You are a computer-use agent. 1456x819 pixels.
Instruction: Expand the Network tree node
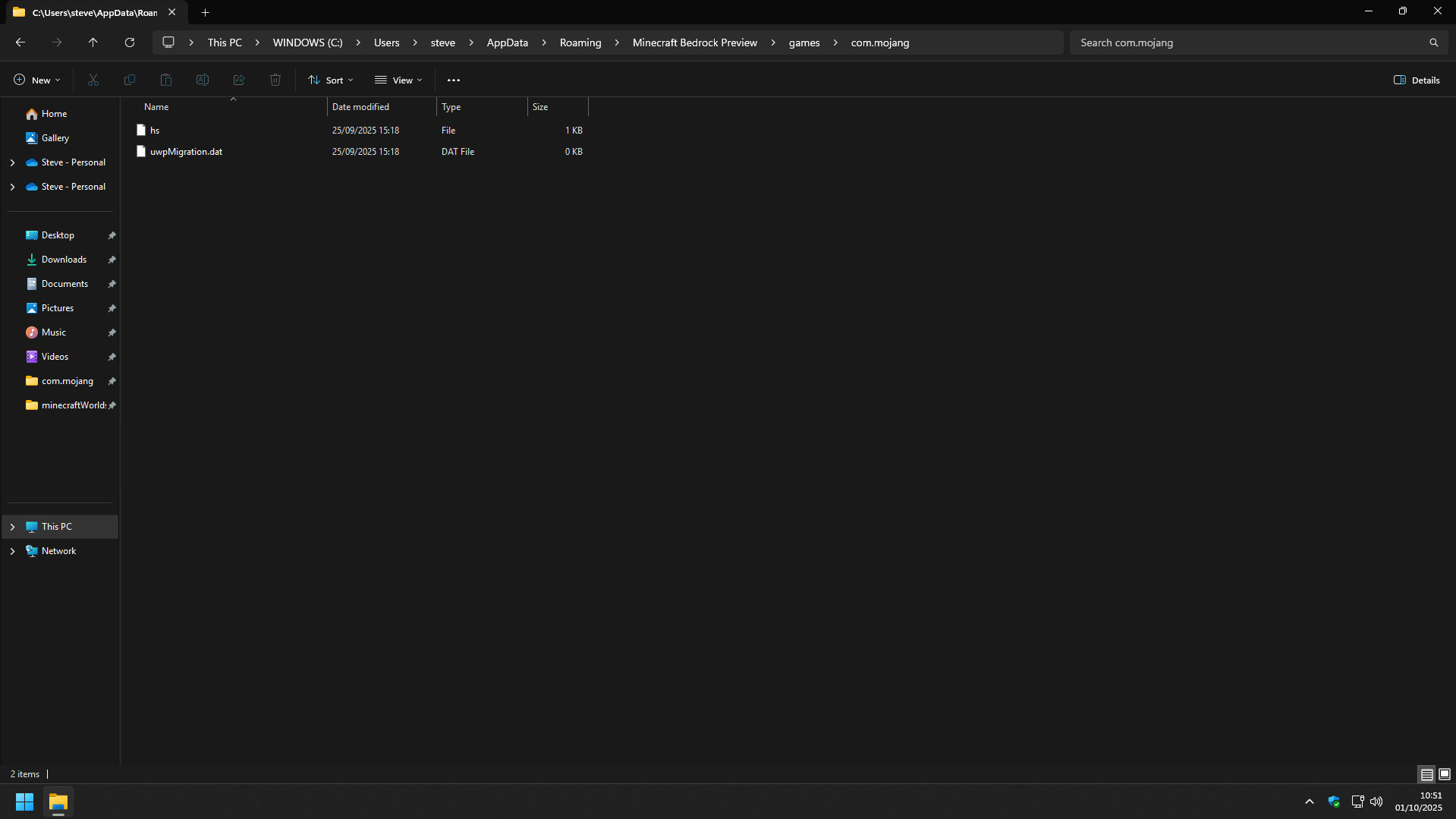click(12, 551)
